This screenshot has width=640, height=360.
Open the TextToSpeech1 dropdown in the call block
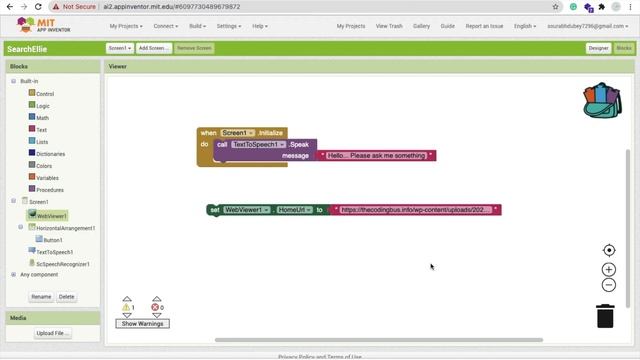[259, 144]
